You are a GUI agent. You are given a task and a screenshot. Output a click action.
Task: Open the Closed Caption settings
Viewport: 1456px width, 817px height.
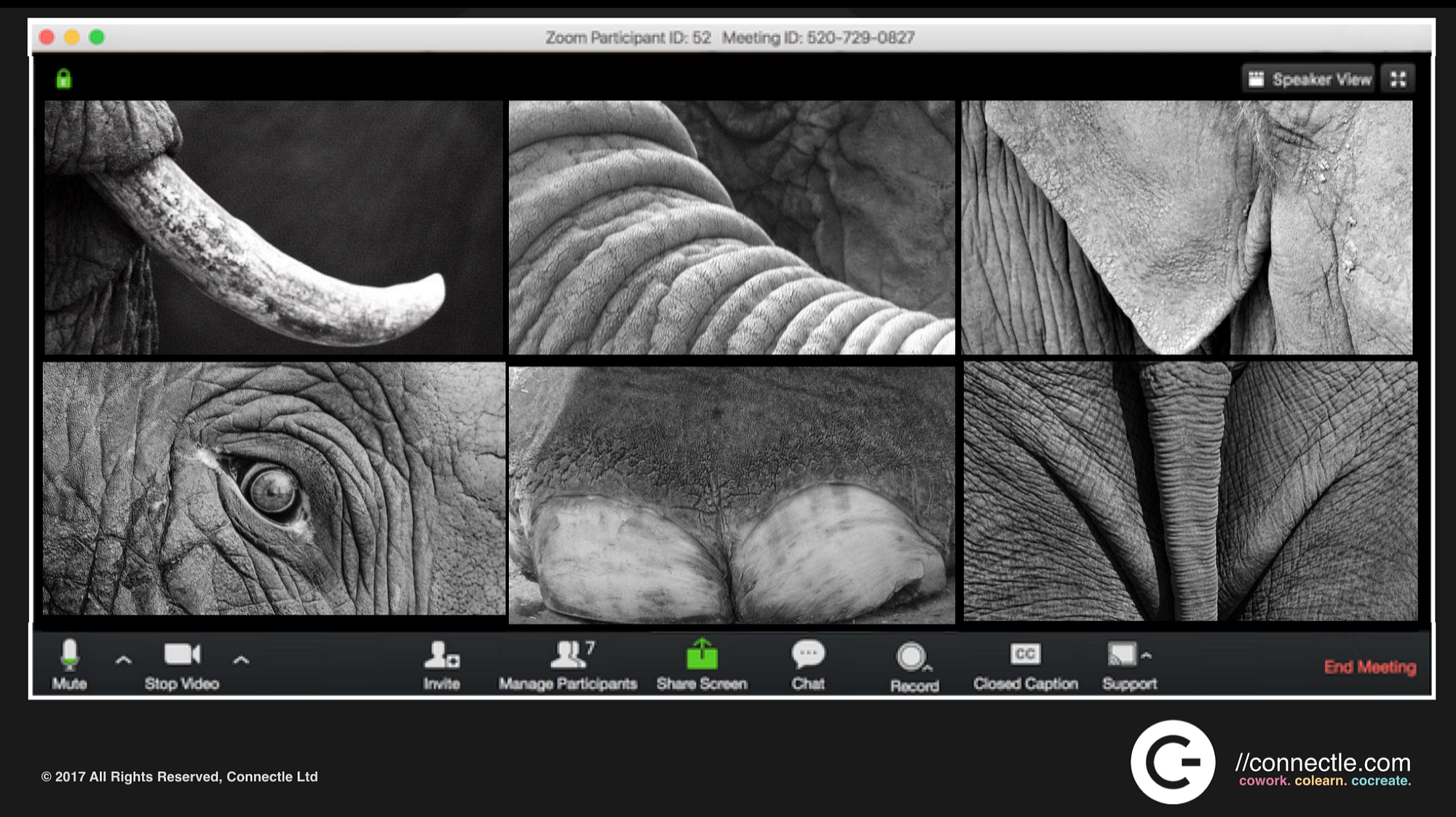1025,655
